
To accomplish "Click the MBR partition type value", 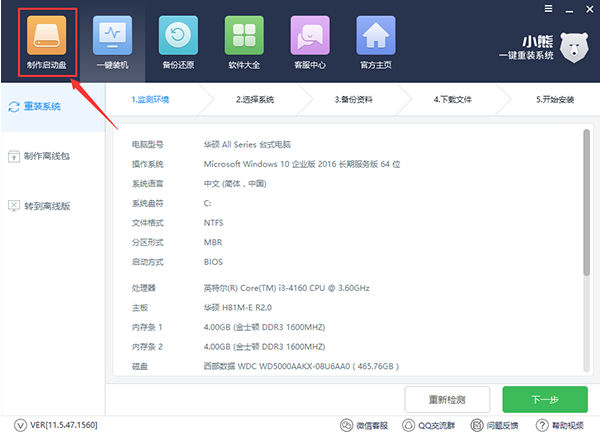I will pos(213,242).
